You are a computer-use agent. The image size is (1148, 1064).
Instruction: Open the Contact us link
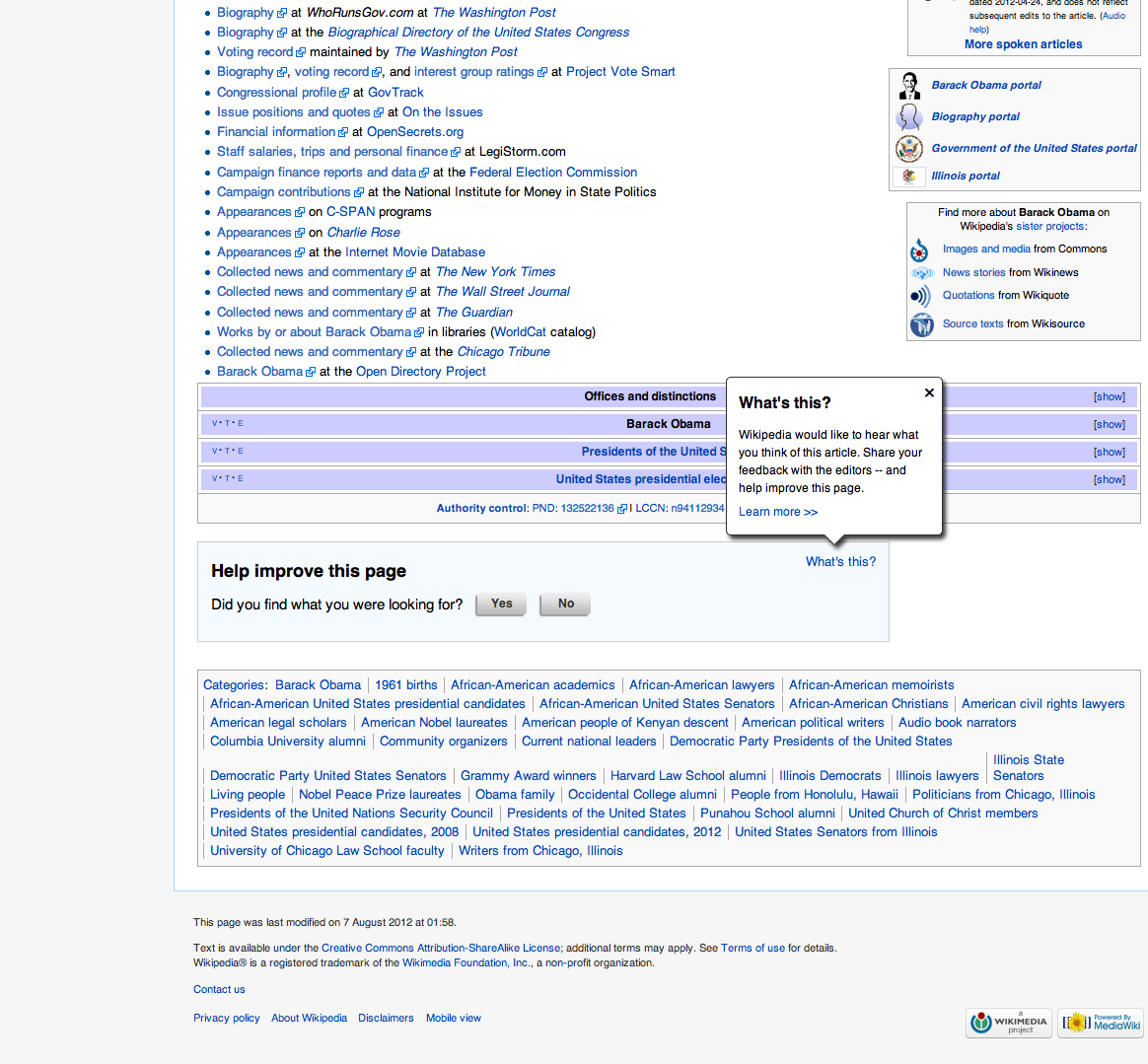point(219,990)
